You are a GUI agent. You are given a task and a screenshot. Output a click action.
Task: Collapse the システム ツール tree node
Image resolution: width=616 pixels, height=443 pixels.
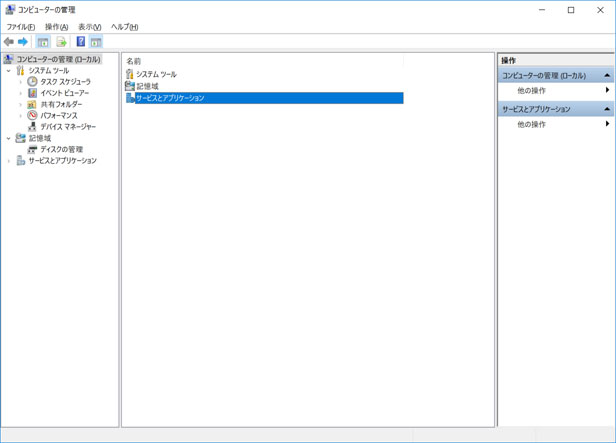pyautogui.click(x=9, y=71)
